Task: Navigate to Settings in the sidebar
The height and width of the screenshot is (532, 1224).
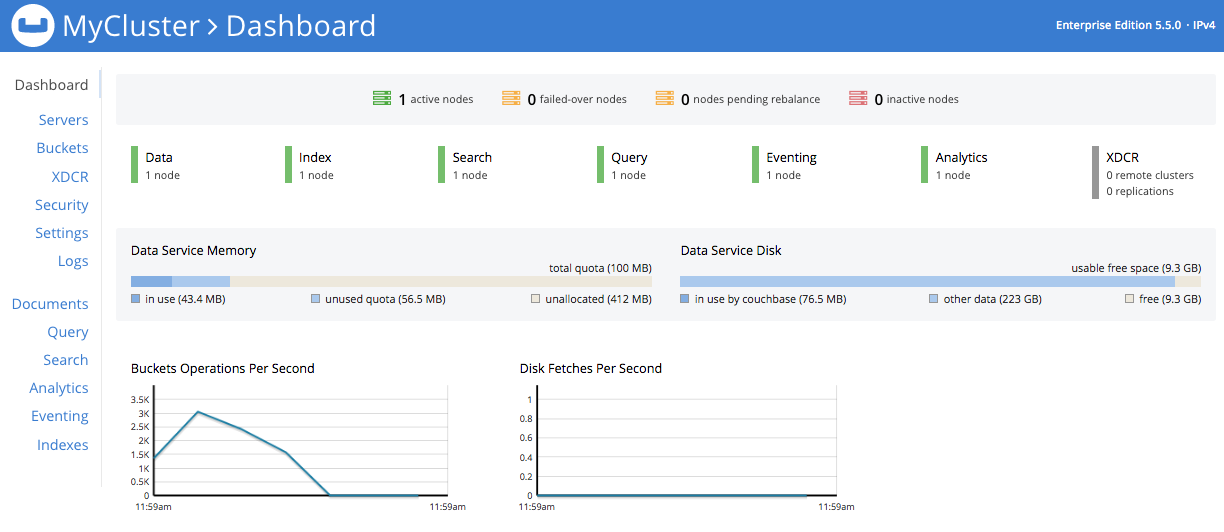Action: [62, 233]
